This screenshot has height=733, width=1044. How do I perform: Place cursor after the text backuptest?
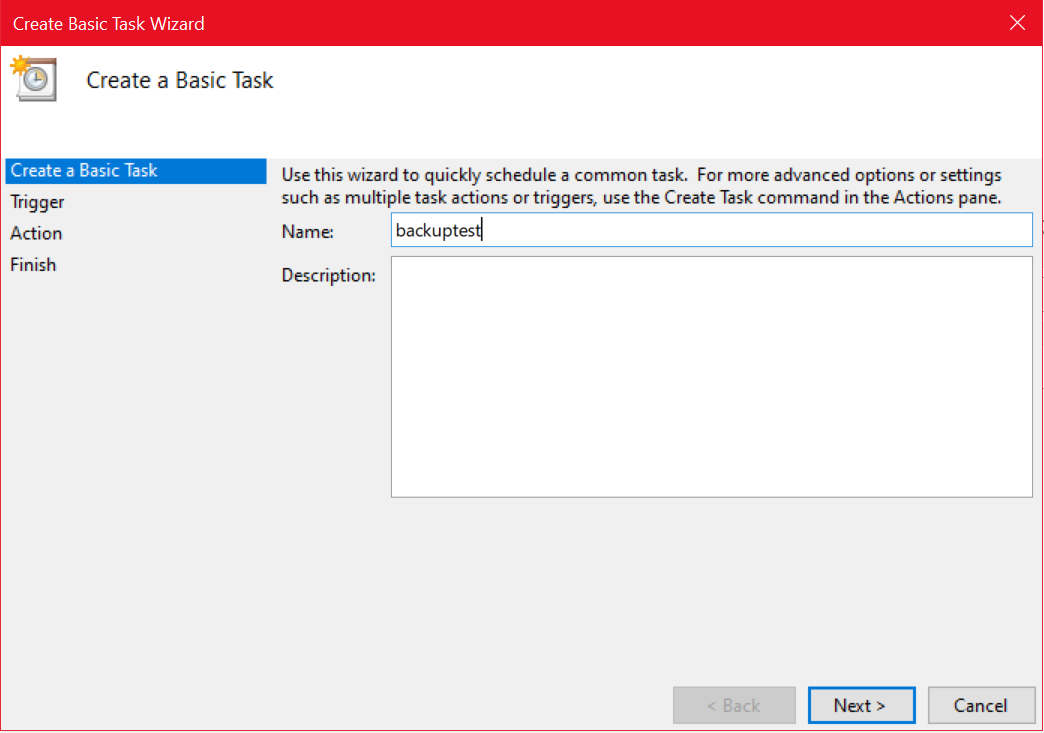click(483, 230)
